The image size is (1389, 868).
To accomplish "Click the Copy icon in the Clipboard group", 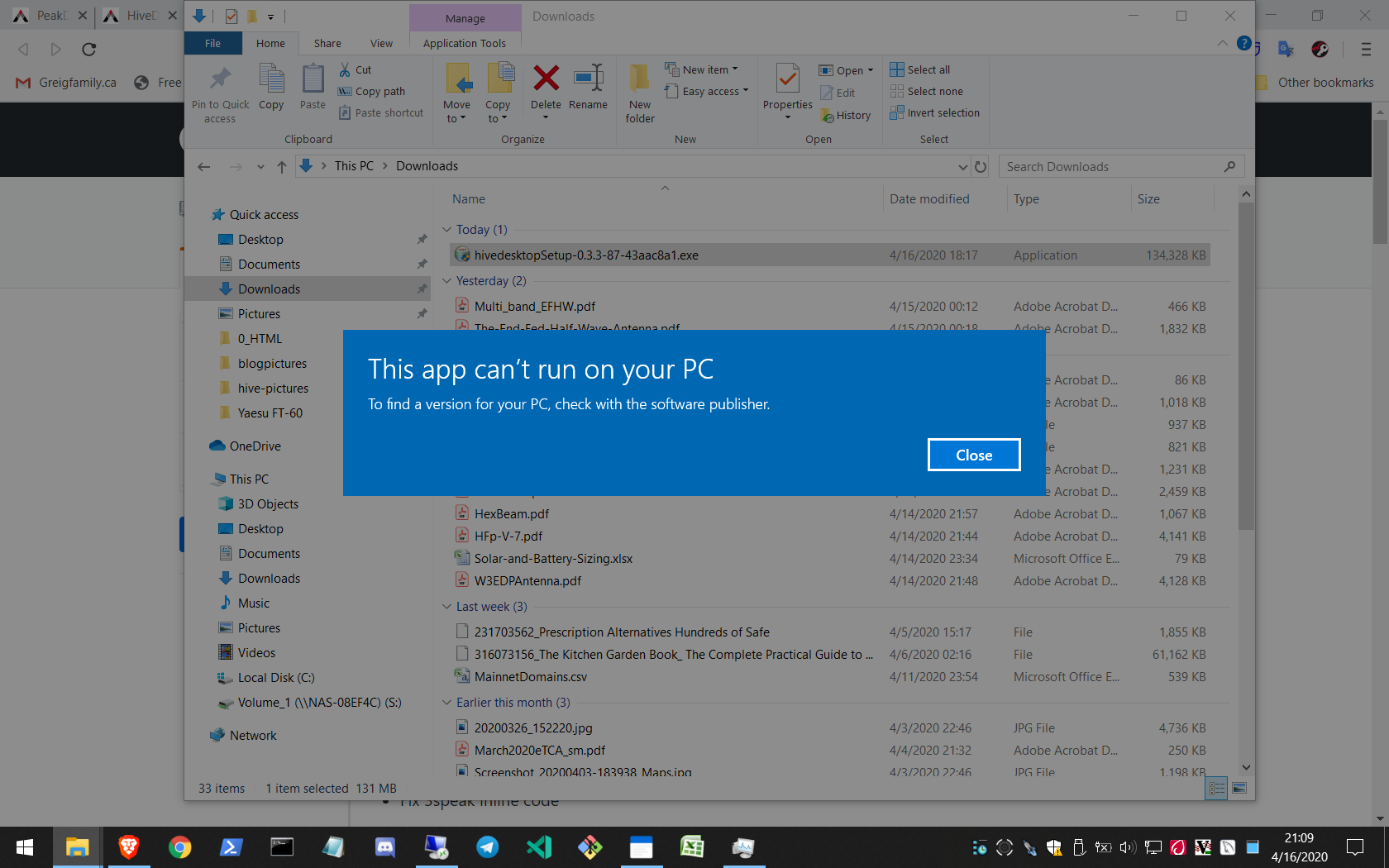I will pyautogui.click(x=271, y=79).
